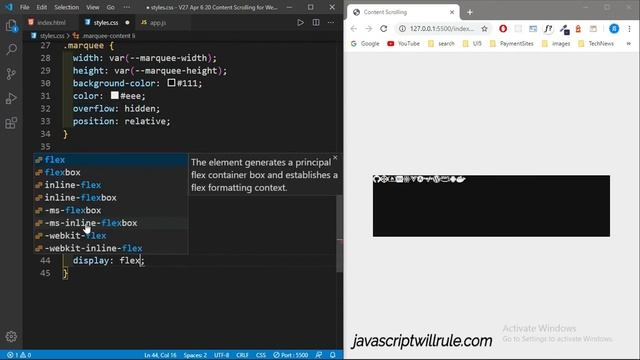Open the Explorer view in VS Code

(11, 26)
